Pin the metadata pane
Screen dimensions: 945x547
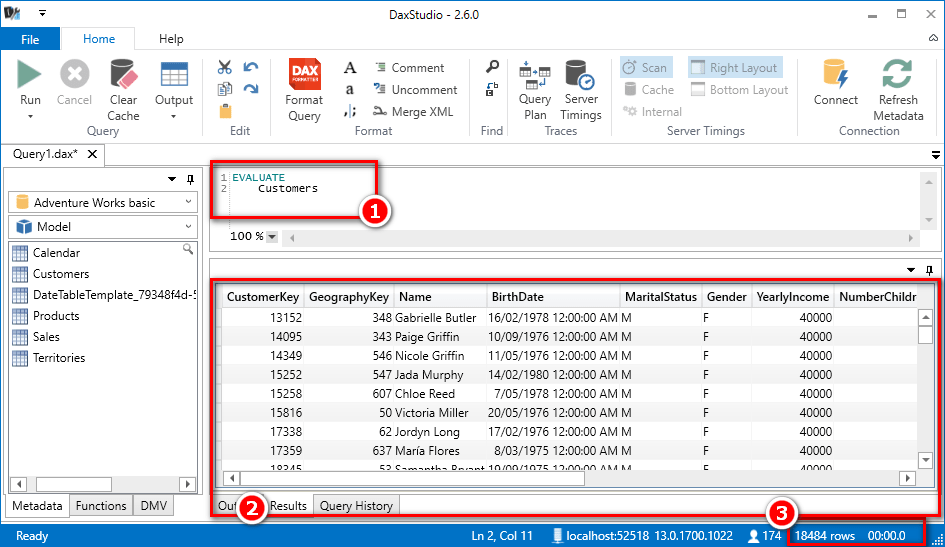point(190,179)
